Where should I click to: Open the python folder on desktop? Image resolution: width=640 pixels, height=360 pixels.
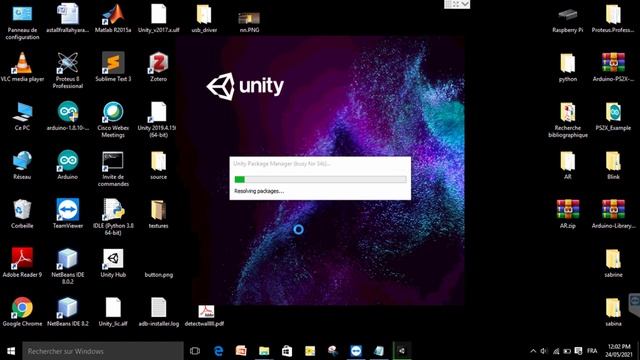click(x=568, y=67)
